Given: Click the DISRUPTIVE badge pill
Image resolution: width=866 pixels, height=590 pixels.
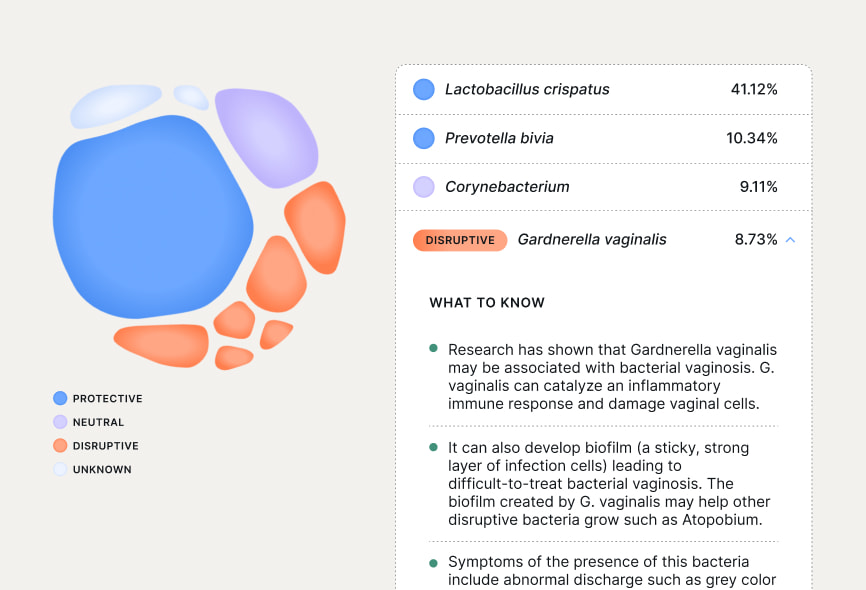Looking at the screenshot, I should pos(460,240).
